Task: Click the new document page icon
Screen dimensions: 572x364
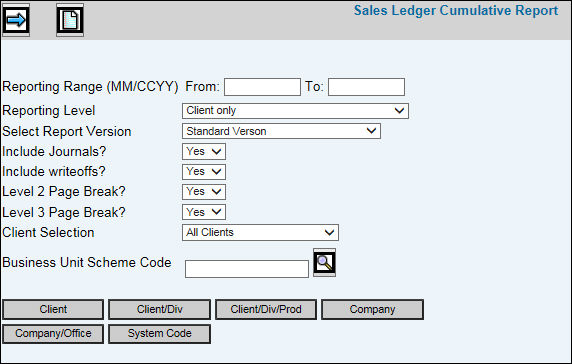Action: coord(70,20)
